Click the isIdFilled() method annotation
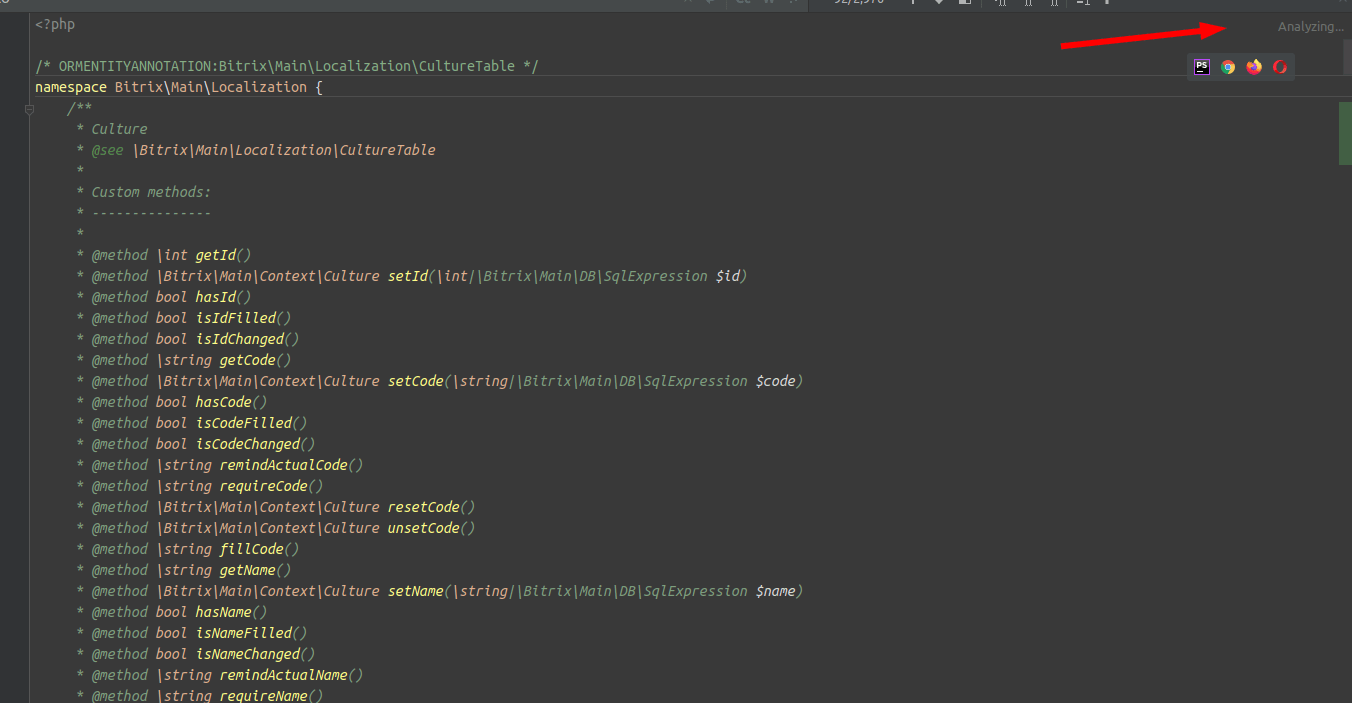The width and height of the screenshot is (1352, 703). click(191, 318)
